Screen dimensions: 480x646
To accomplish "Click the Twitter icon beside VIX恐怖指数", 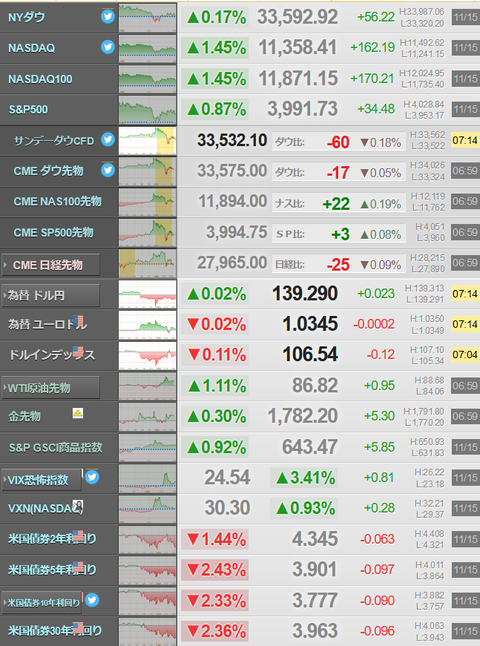I will tap(92, 477).
